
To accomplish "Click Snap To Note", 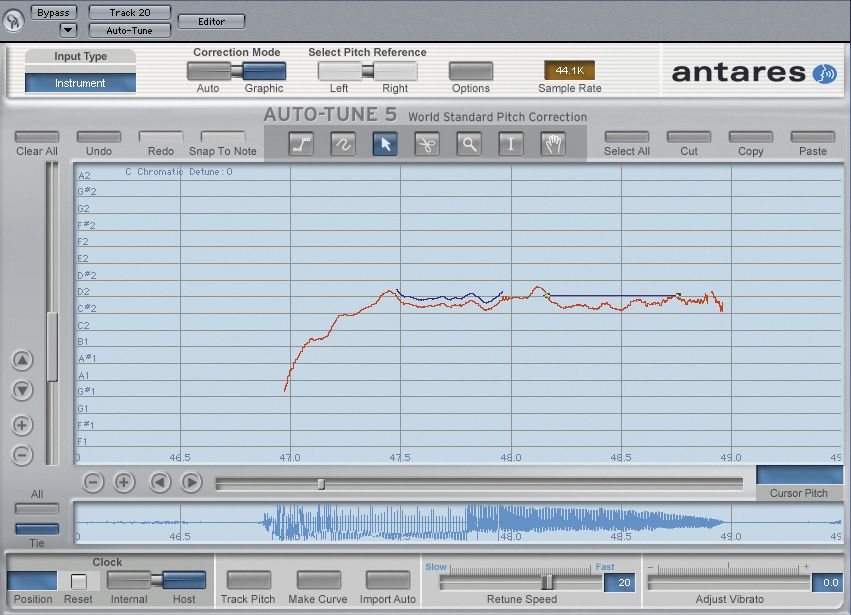I will point(223,137).
